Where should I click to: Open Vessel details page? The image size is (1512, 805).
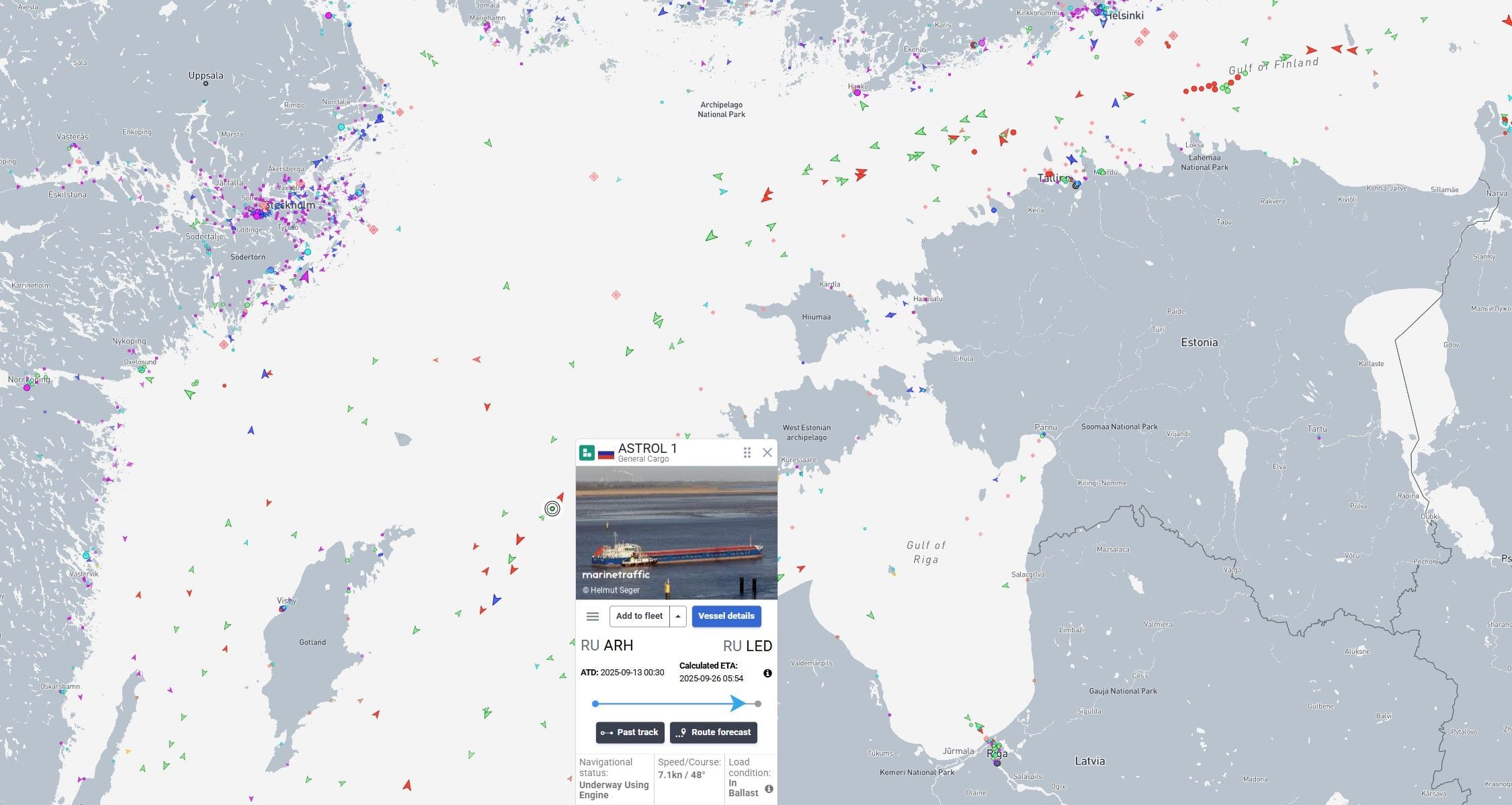[726, 616]
